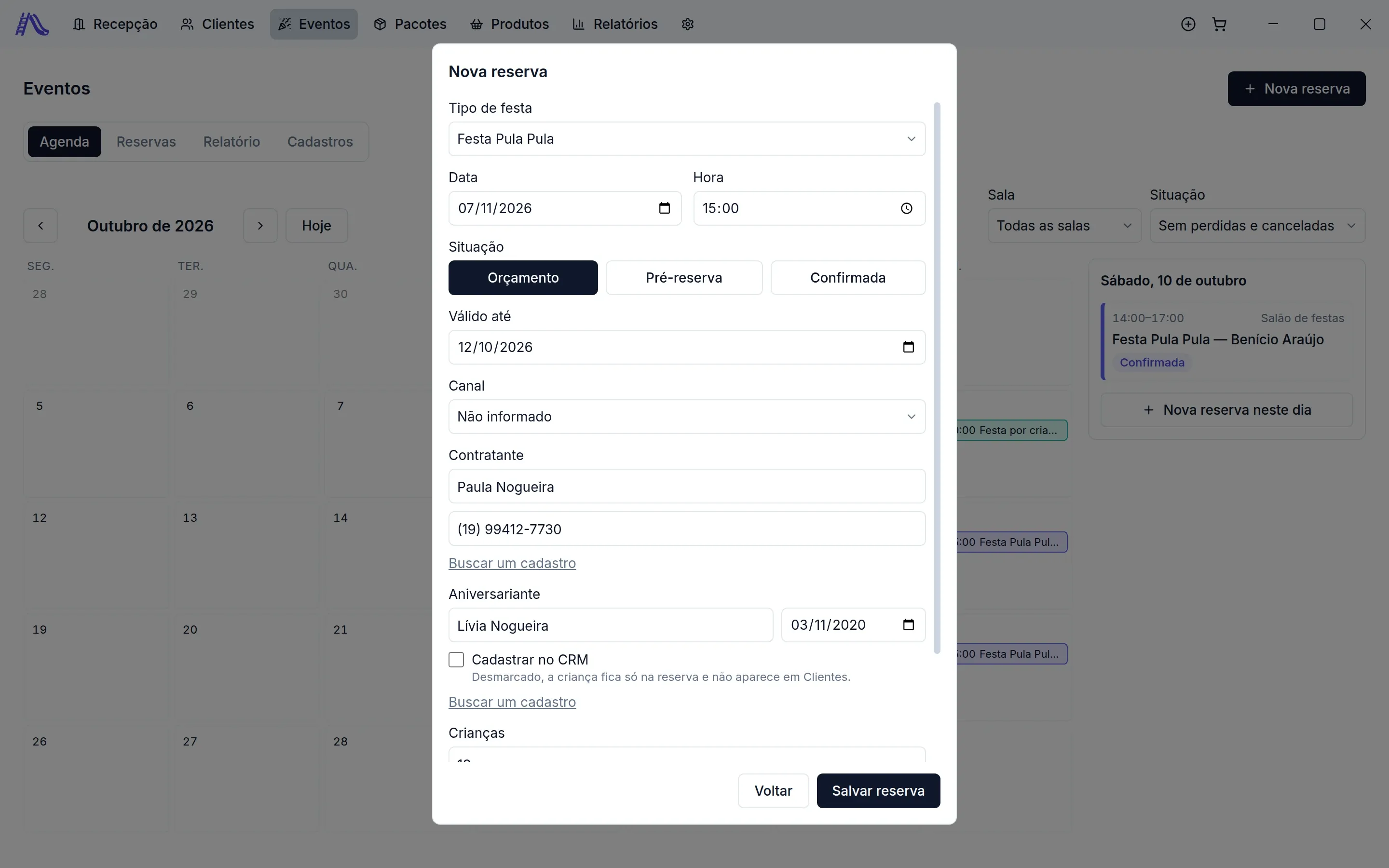Focus Contratante name field Paula Nogueira
This screenshot has height=868, width=1389.
(x=687, y=487)
